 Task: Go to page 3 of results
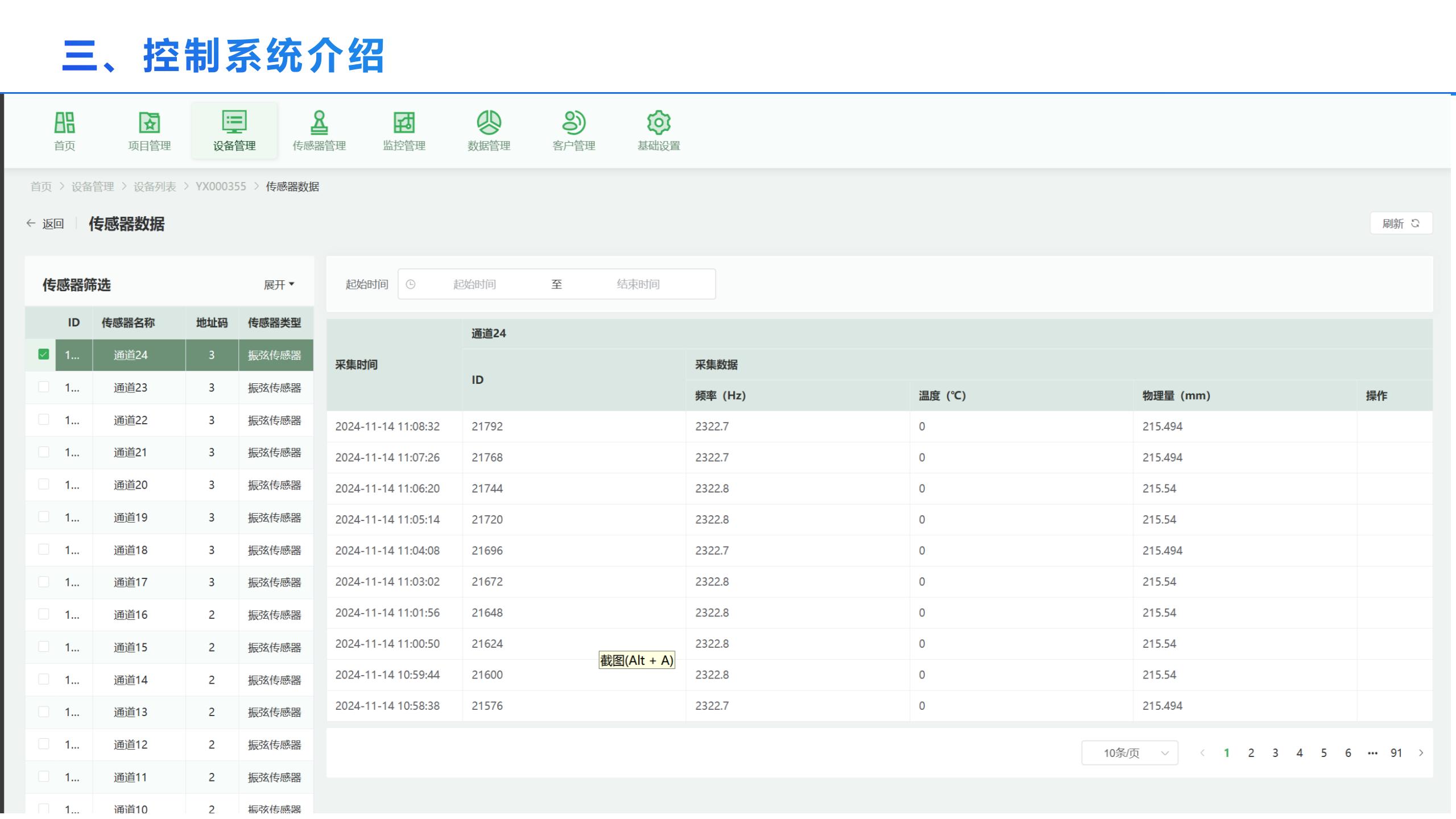tap(1275, 753)
